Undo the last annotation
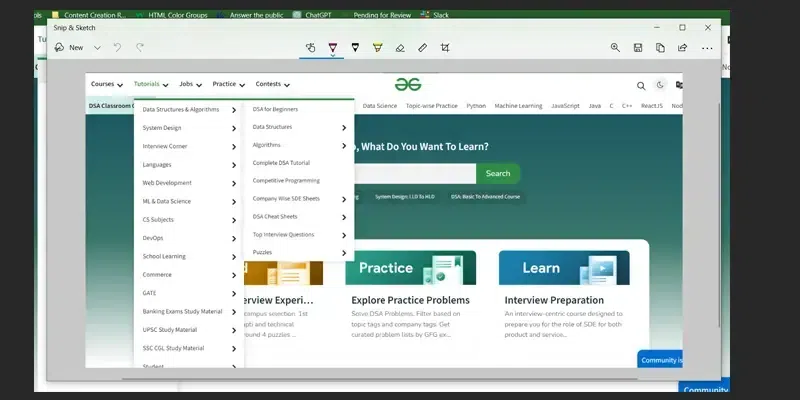Image resolution: width=800 pixels, height=400 pixels. pyautogui.click(x=117, y=47)
